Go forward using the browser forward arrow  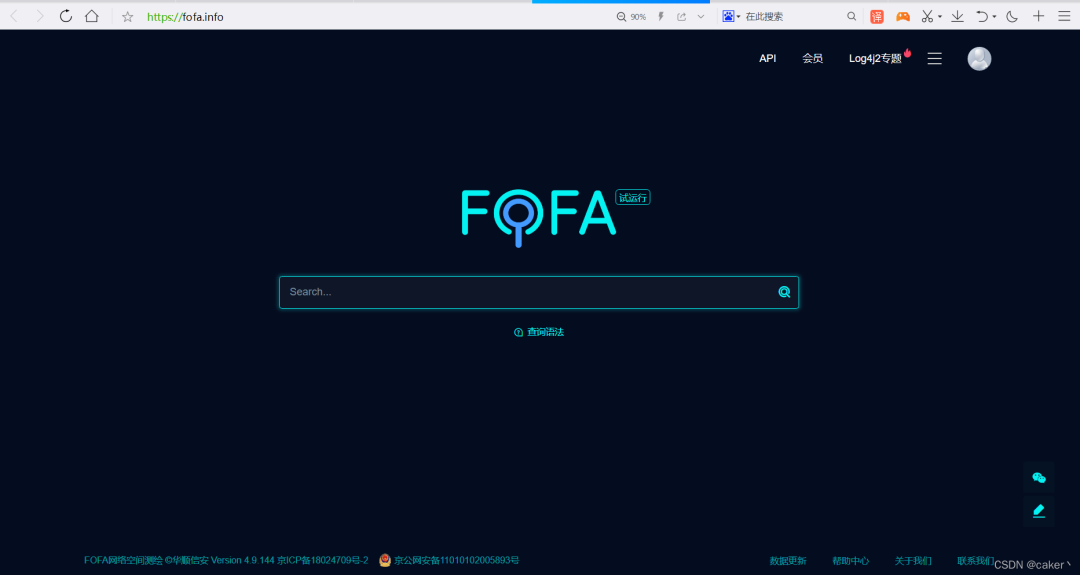click(x=40, y=17)
